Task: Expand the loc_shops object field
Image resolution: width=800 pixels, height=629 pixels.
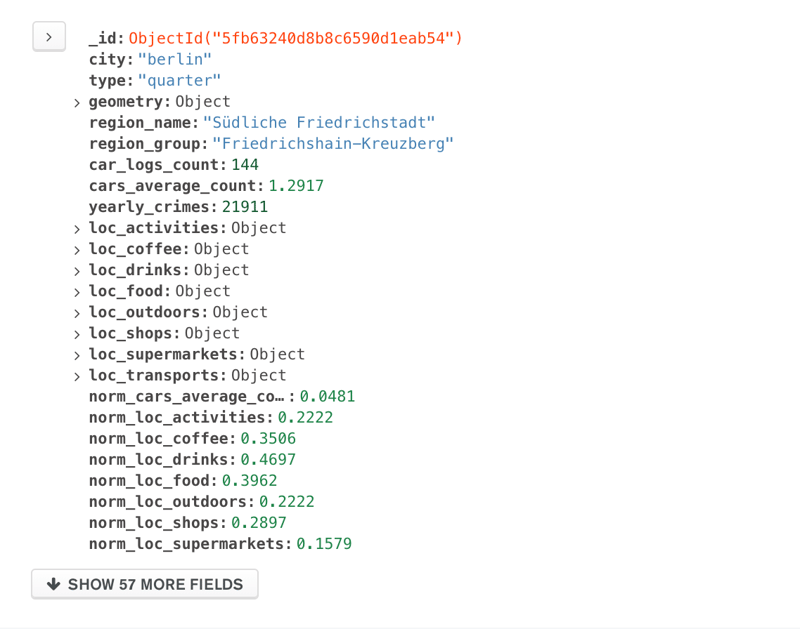Action: tap(77, 334)
